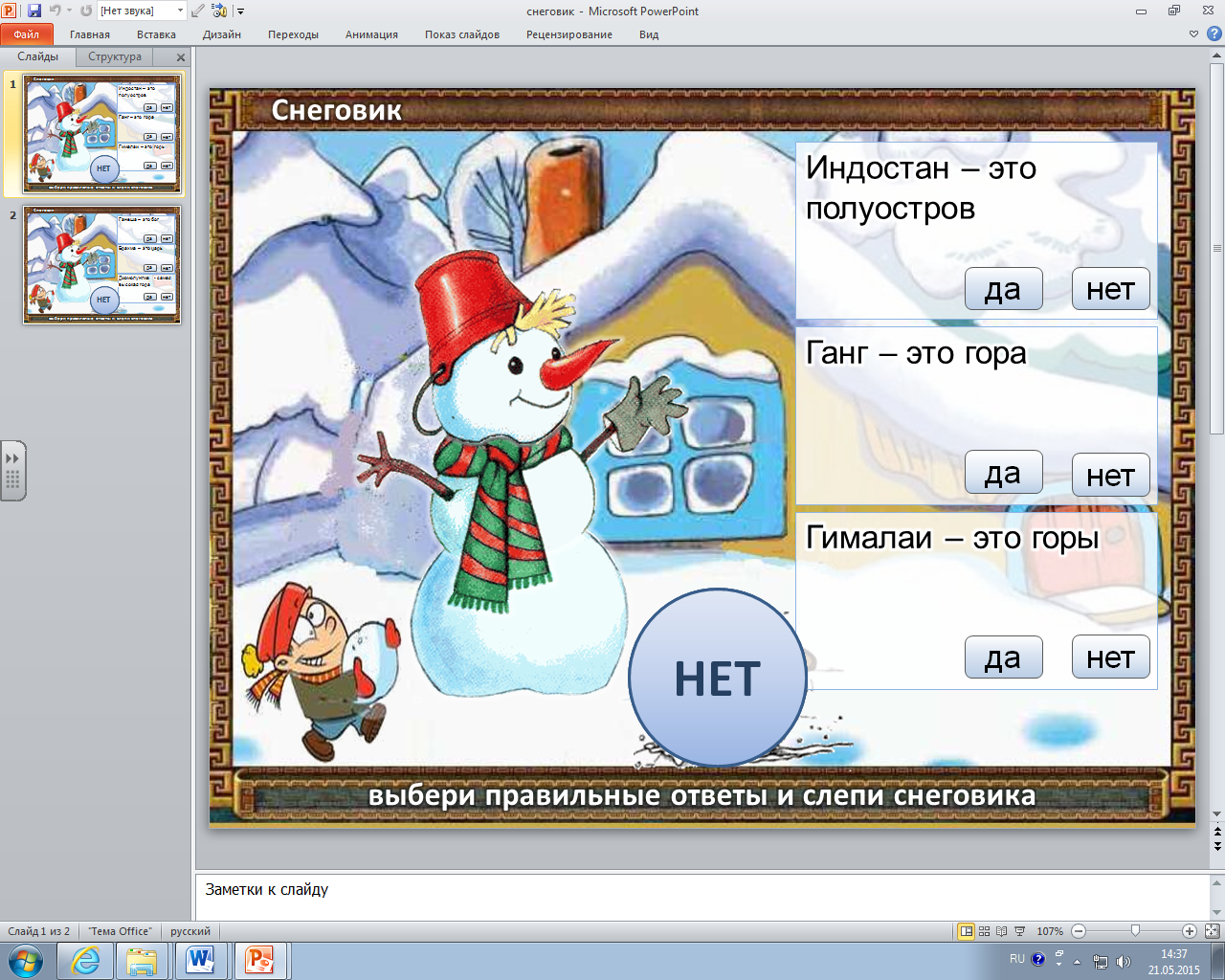This screenshot has width=1225, height=980.
Task: Open the undo history dropdown arrow
Action: pyautogui.click(x=69, y=11)
